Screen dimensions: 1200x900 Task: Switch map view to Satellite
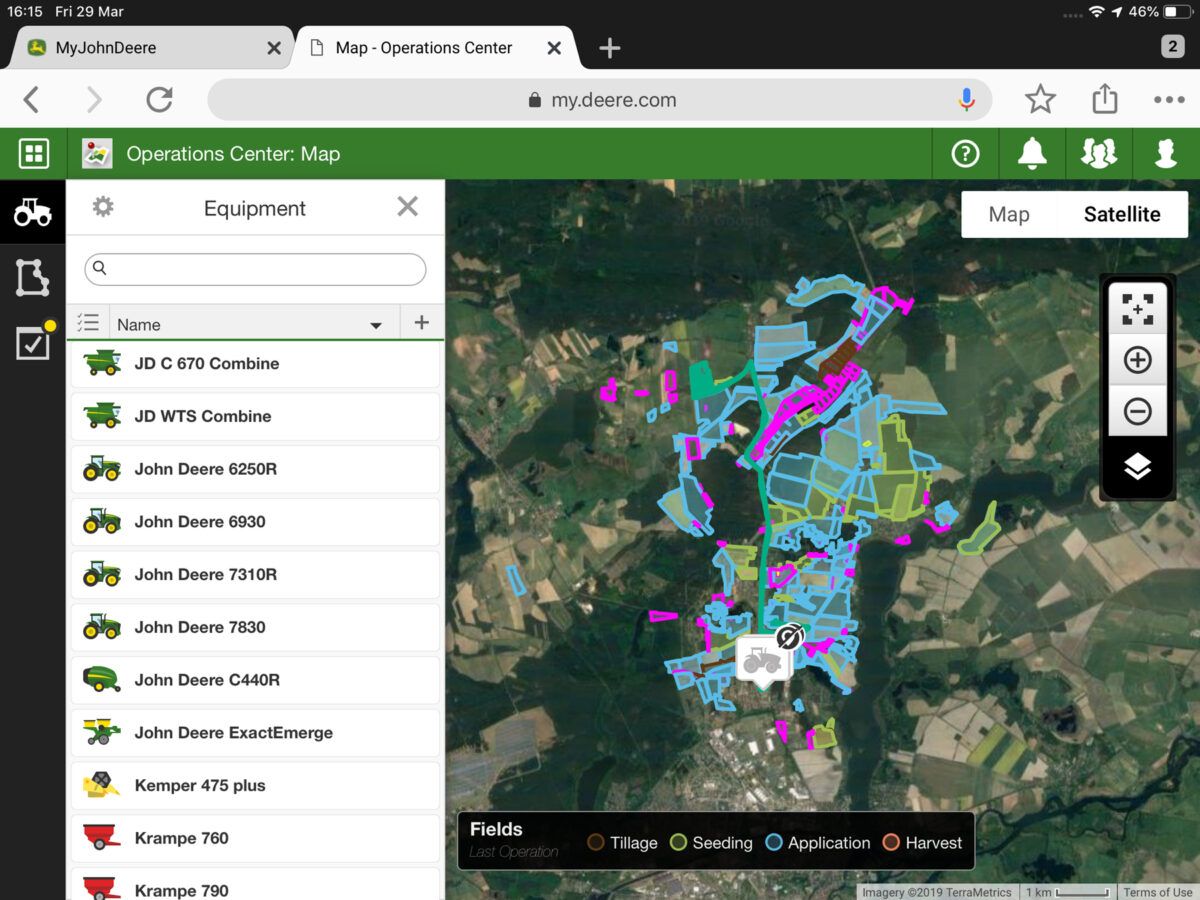pos(1122,214)
